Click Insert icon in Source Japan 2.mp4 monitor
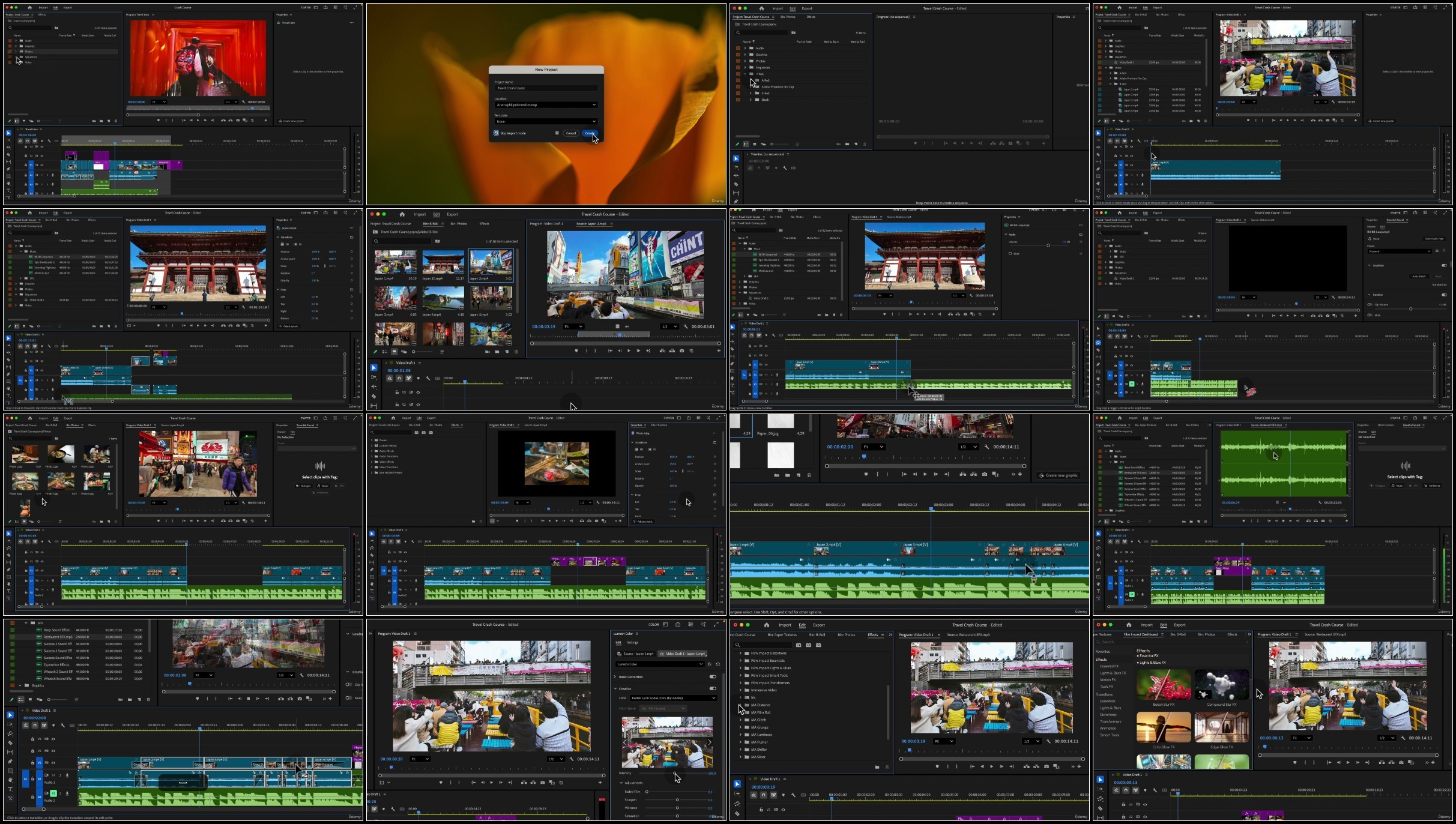Viewport: 1456px width, 824px height. (662, 350)
